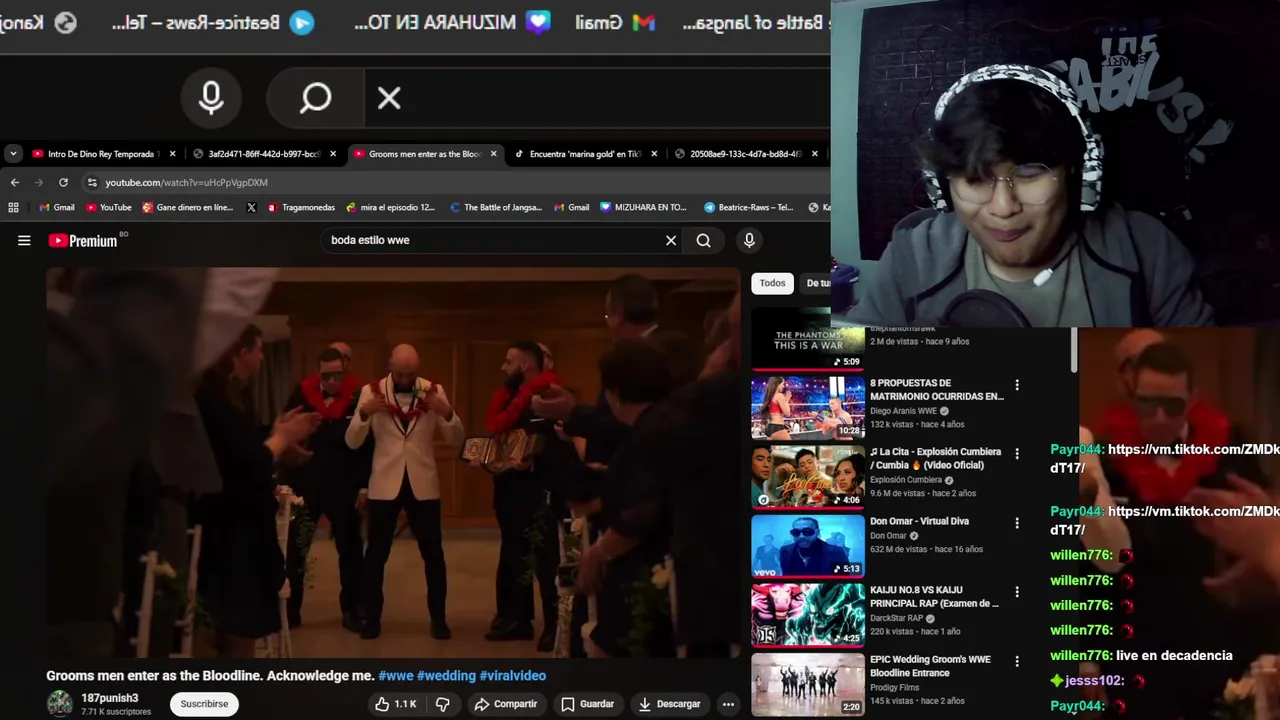Click the 'Diego Aranis WWE' channel name
The height and width of the screenshot is (720, 1280).
(x=903, y=411)
